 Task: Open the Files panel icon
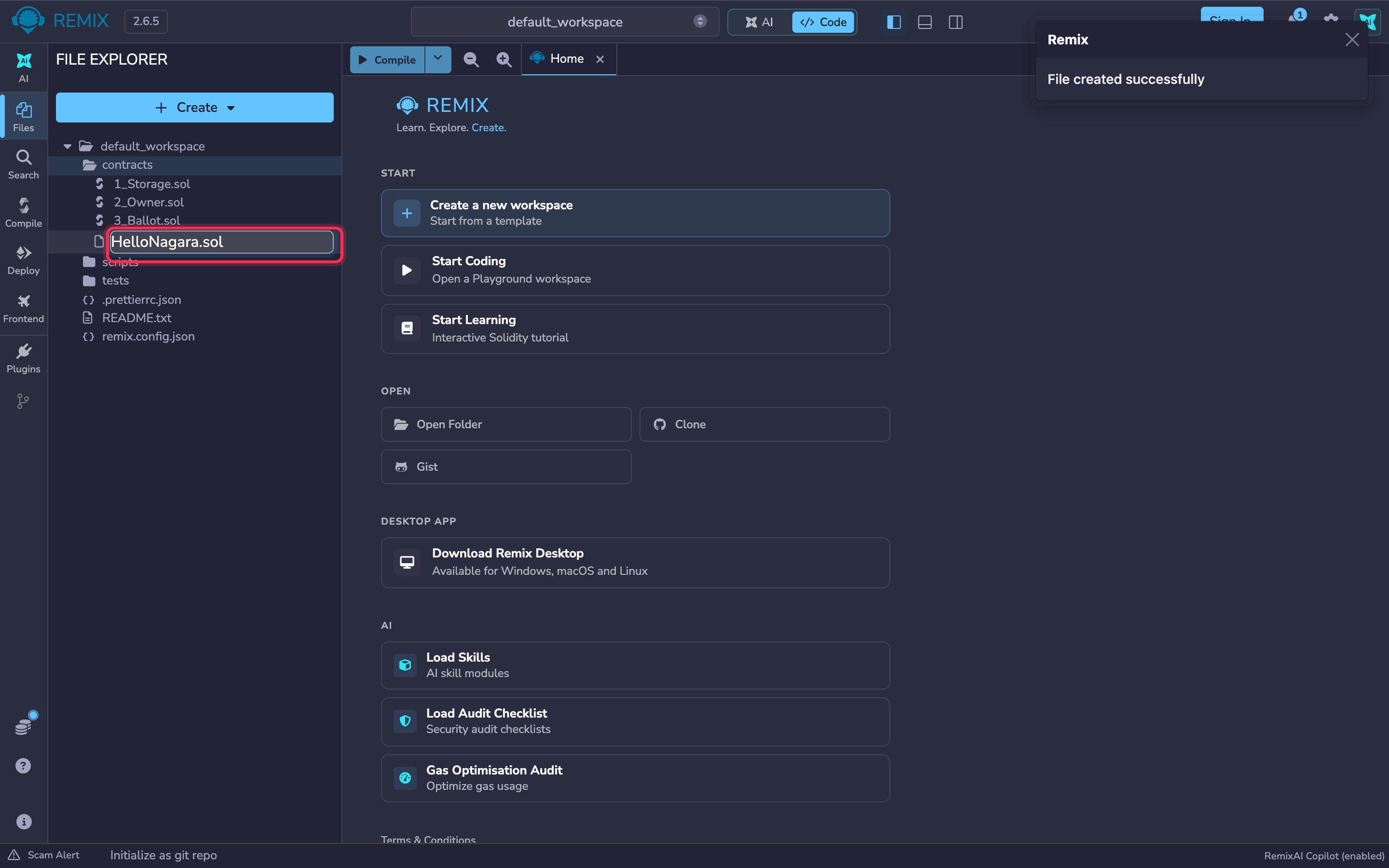tap(24, 117)
